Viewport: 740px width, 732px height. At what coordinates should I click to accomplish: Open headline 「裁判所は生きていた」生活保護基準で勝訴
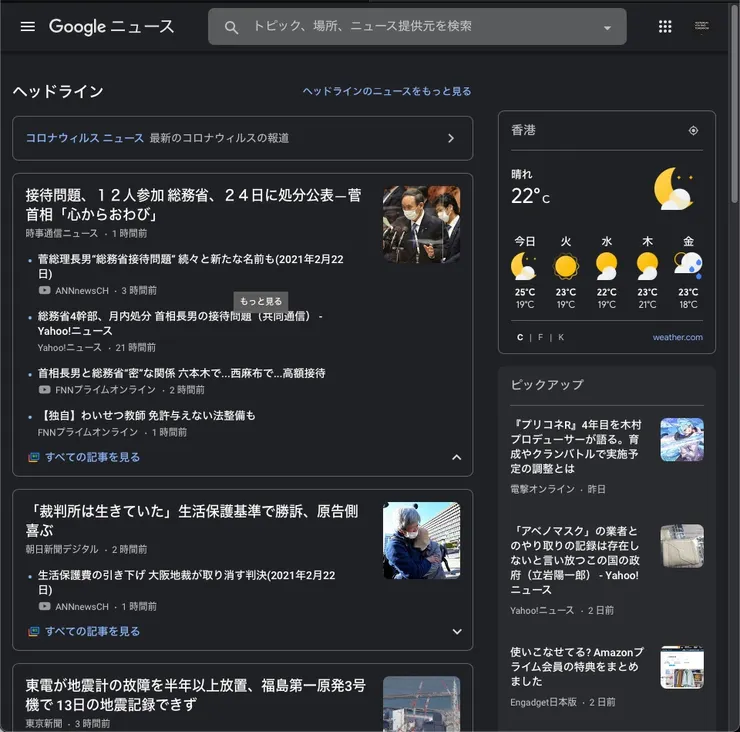click(193, 520)
